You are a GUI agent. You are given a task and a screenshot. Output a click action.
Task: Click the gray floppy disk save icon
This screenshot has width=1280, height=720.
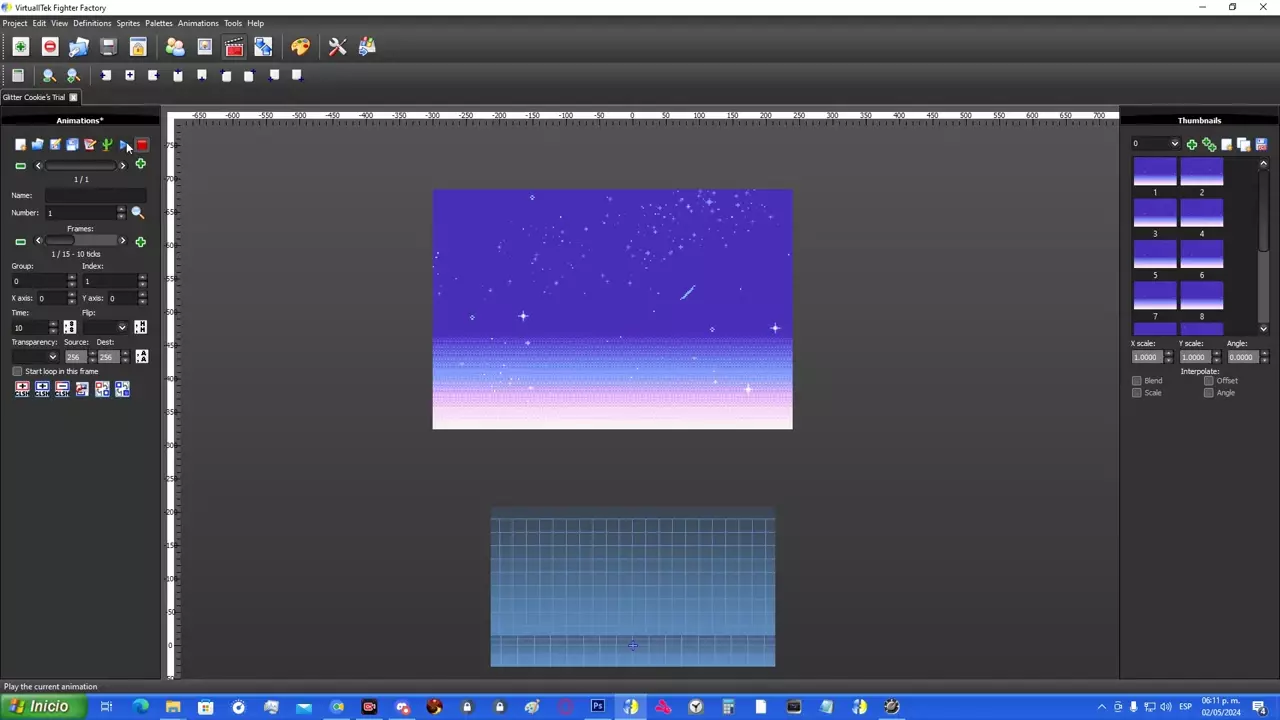pos(108,47)
